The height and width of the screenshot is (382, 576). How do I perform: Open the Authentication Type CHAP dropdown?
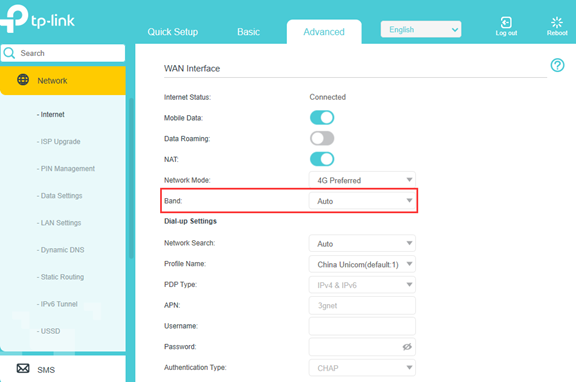[x=362, y=368]
